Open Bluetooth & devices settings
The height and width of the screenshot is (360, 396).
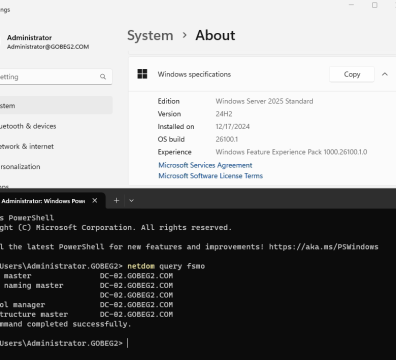28,126
